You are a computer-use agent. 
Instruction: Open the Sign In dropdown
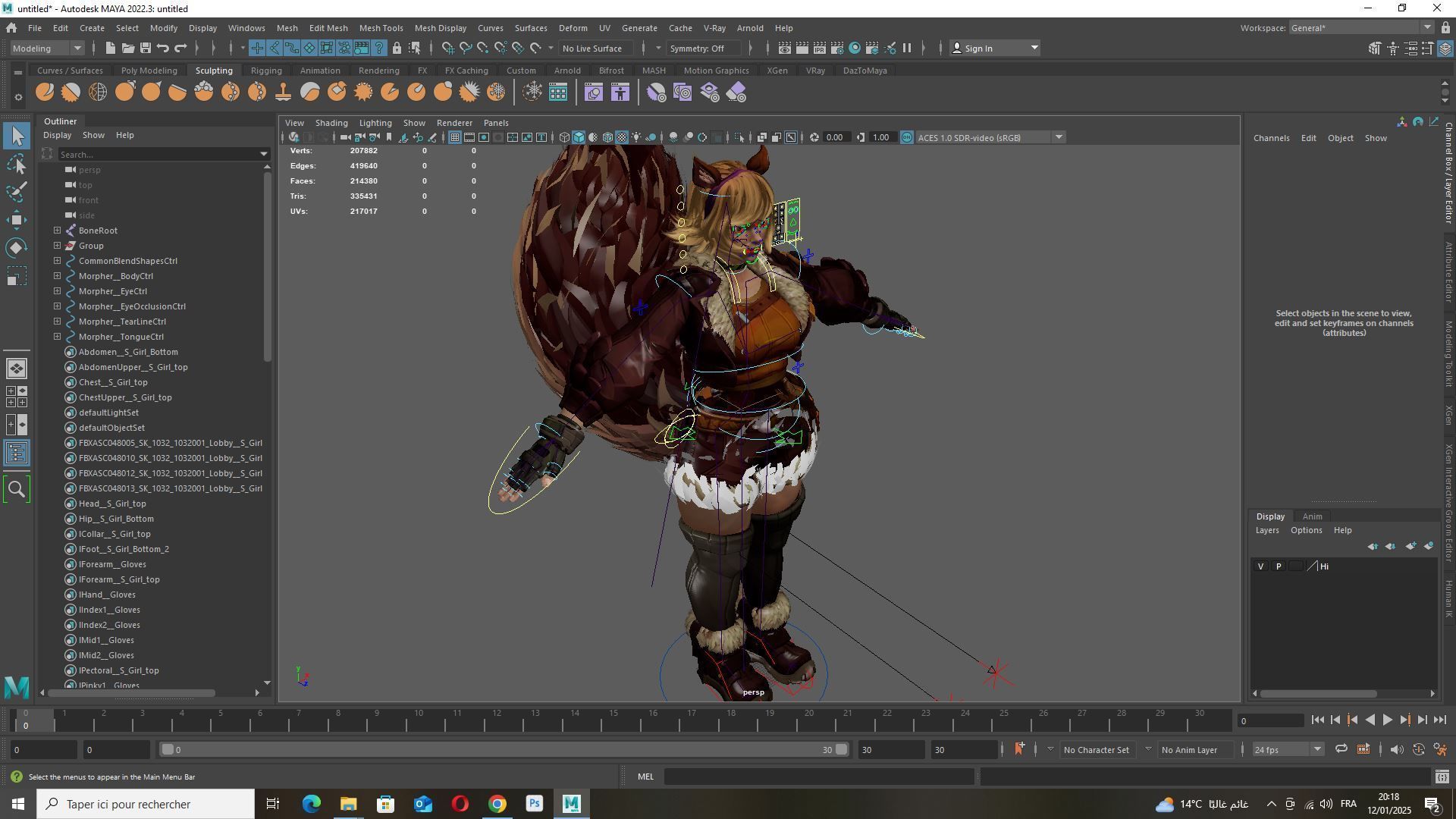click(995, 49)
